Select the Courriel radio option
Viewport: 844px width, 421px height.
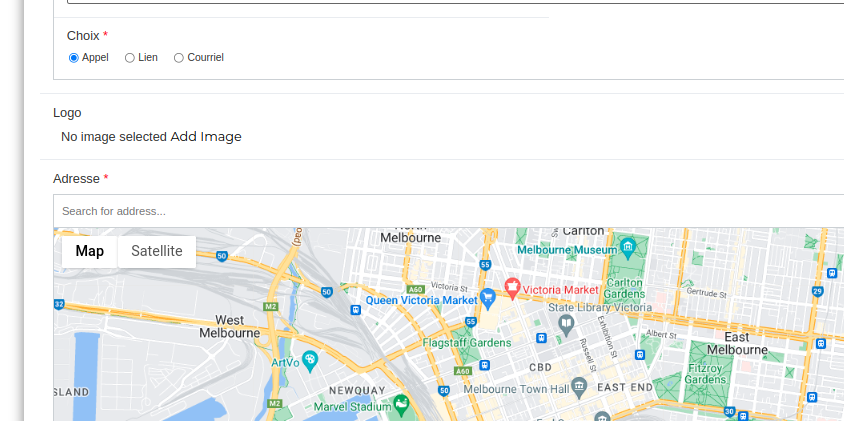point(179,58)
